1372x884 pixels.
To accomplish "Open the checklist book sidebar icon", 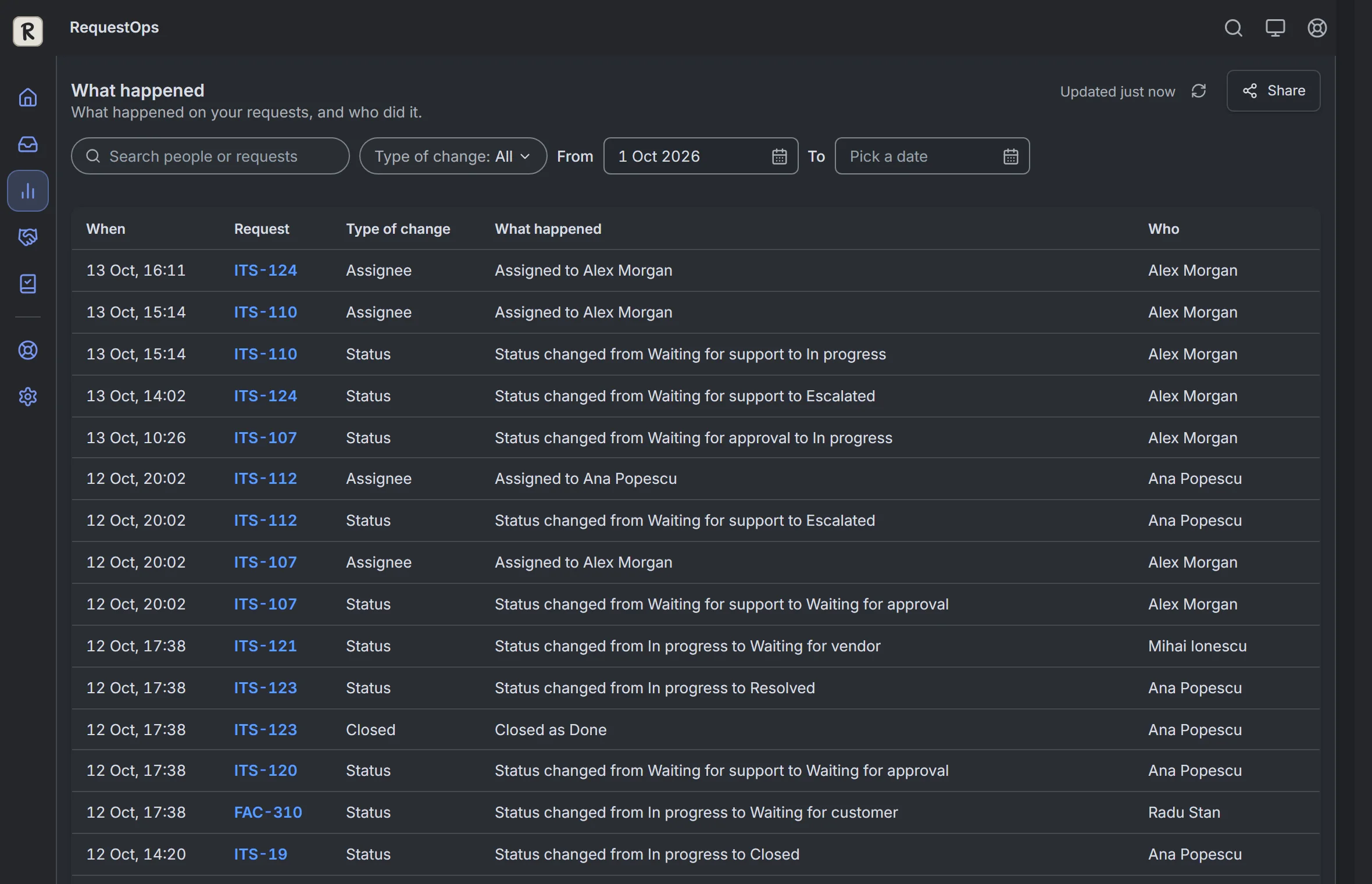I will pyautogui.click(x=28, y=284).
